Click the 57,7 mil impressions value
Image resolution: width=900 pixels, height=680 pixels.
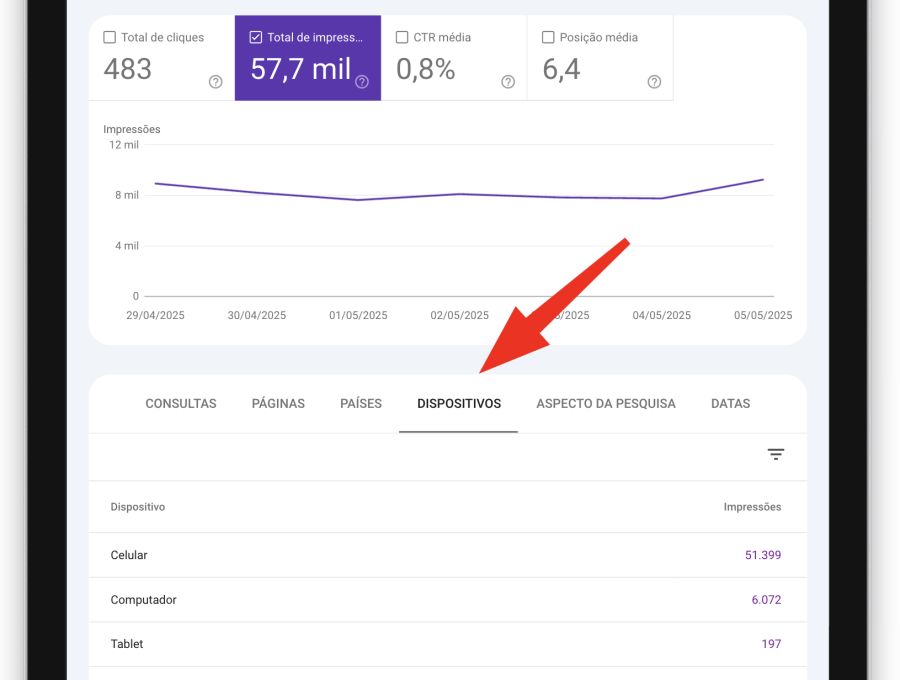point(301,69)
